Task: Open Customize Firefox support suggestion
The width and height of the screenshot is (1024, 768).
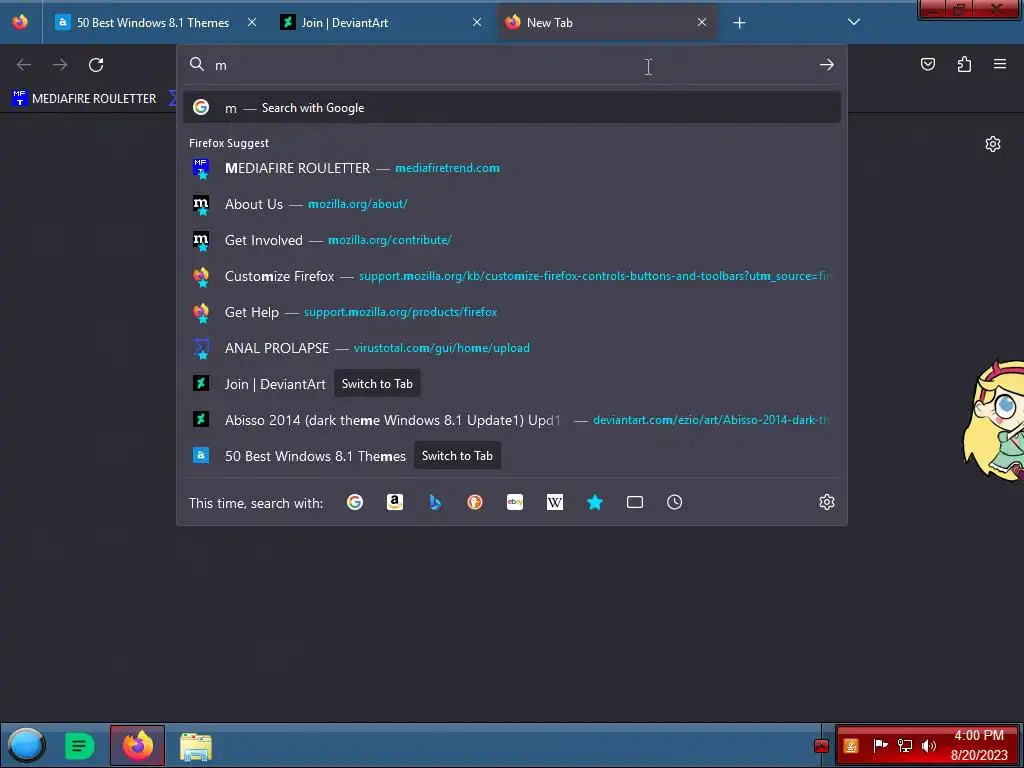Action: [512, 276]
